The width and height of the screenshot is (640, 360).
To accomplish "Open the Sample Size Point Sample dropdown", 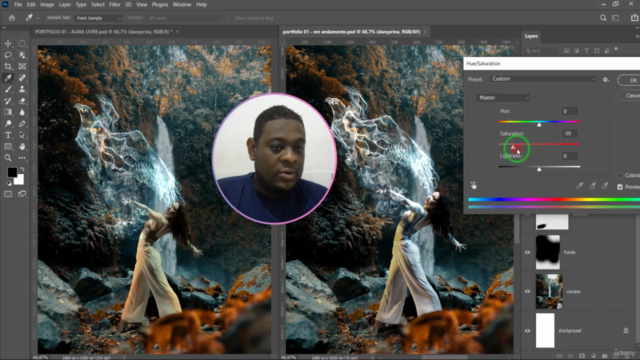I will coord(98,18).
